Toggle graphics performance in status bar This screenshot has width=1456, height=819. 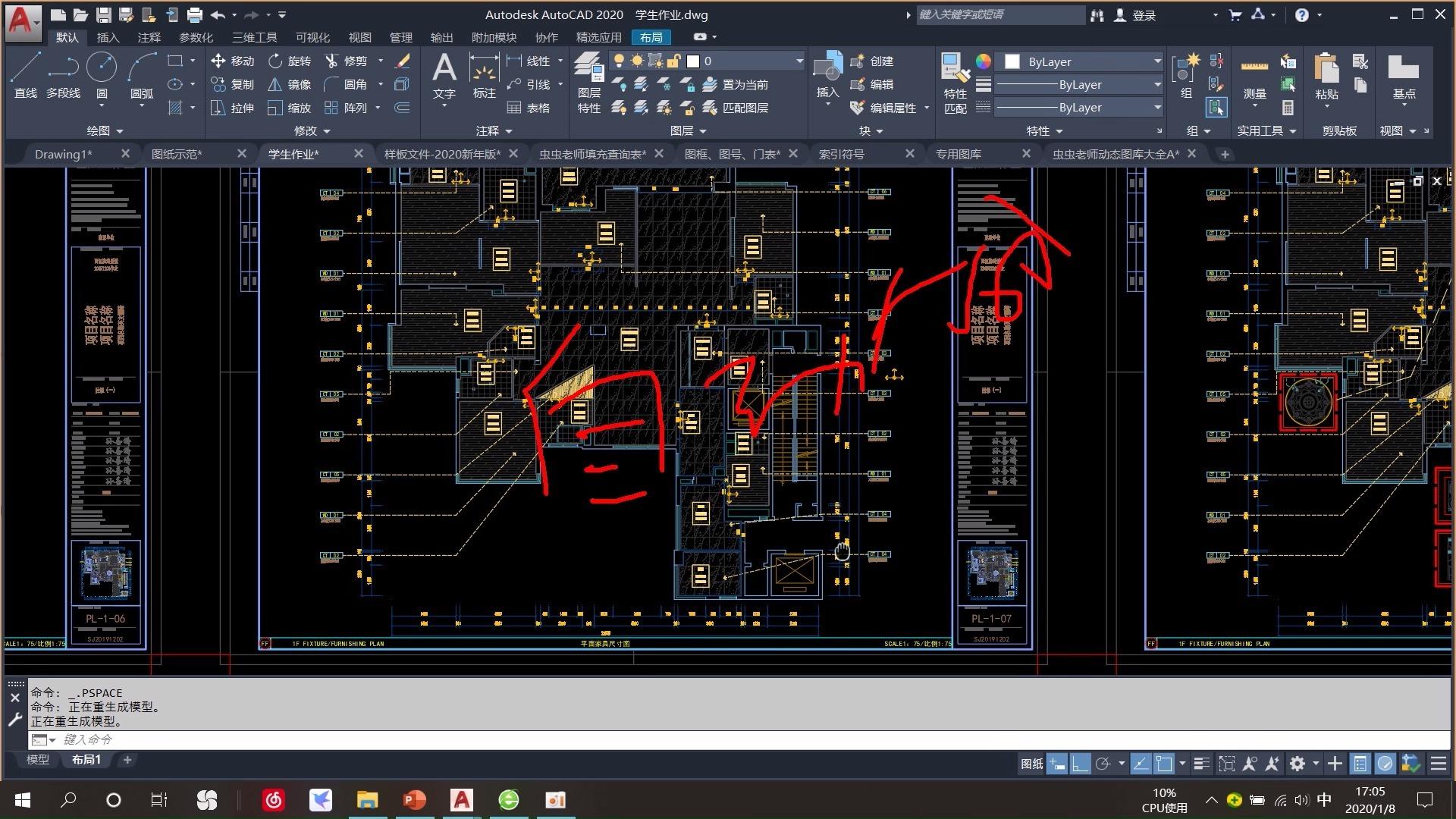pos(1385,764)
